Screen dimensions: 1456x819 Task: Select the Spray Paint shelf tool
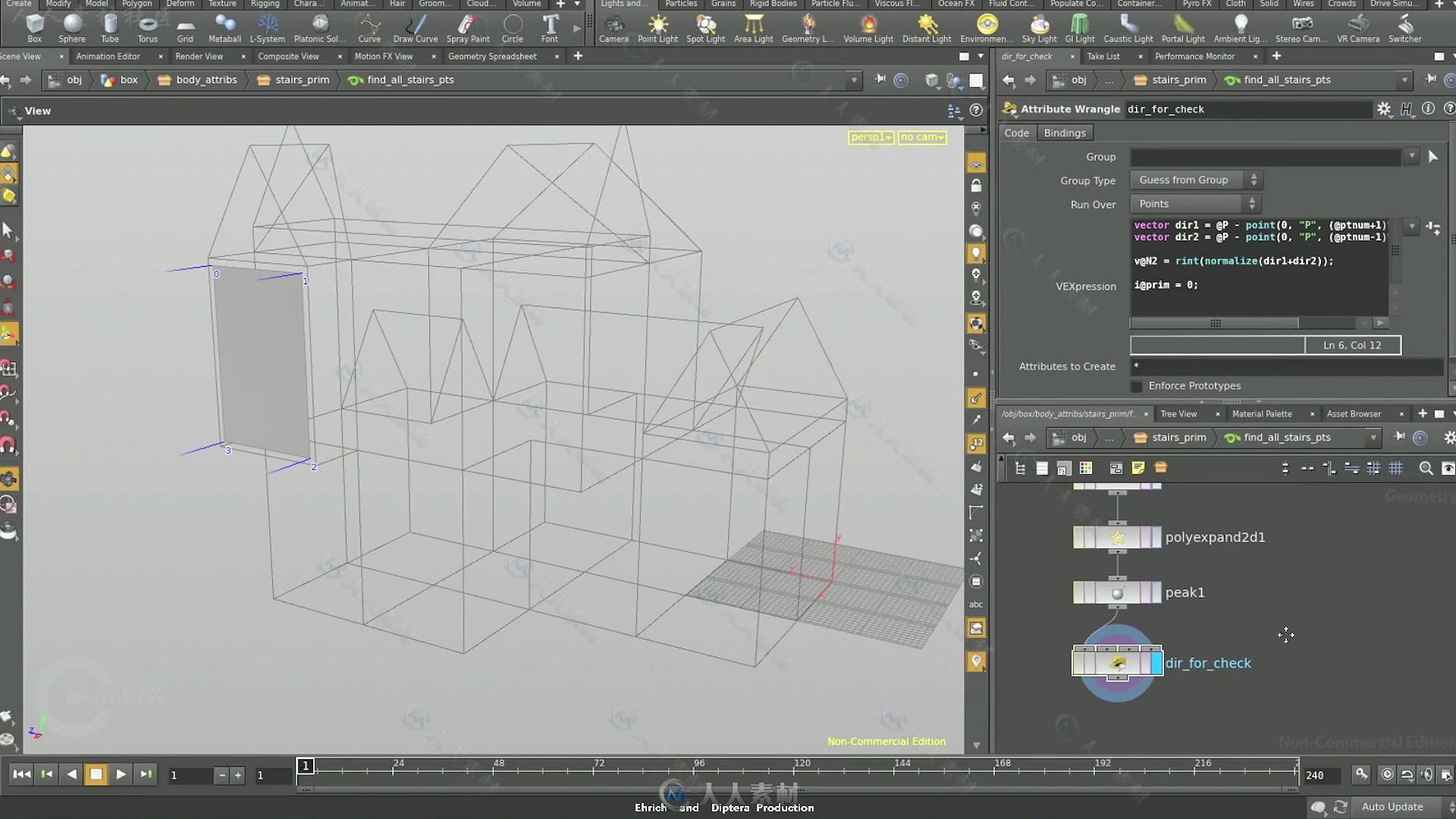[468, 28]
